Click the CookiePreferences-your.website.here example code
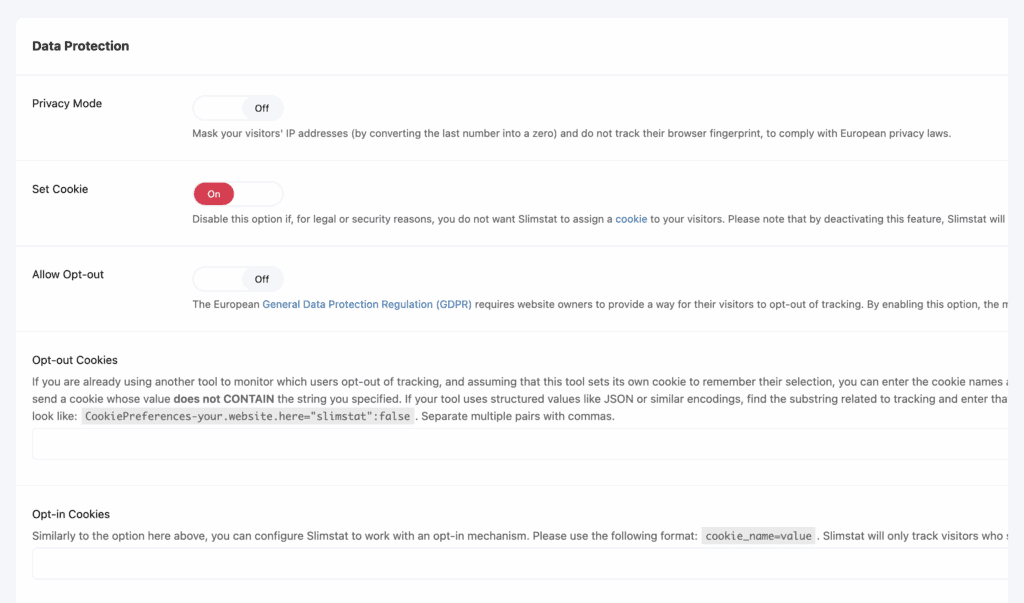Viewport: 1024px width, 603px height. pos(248,416)
